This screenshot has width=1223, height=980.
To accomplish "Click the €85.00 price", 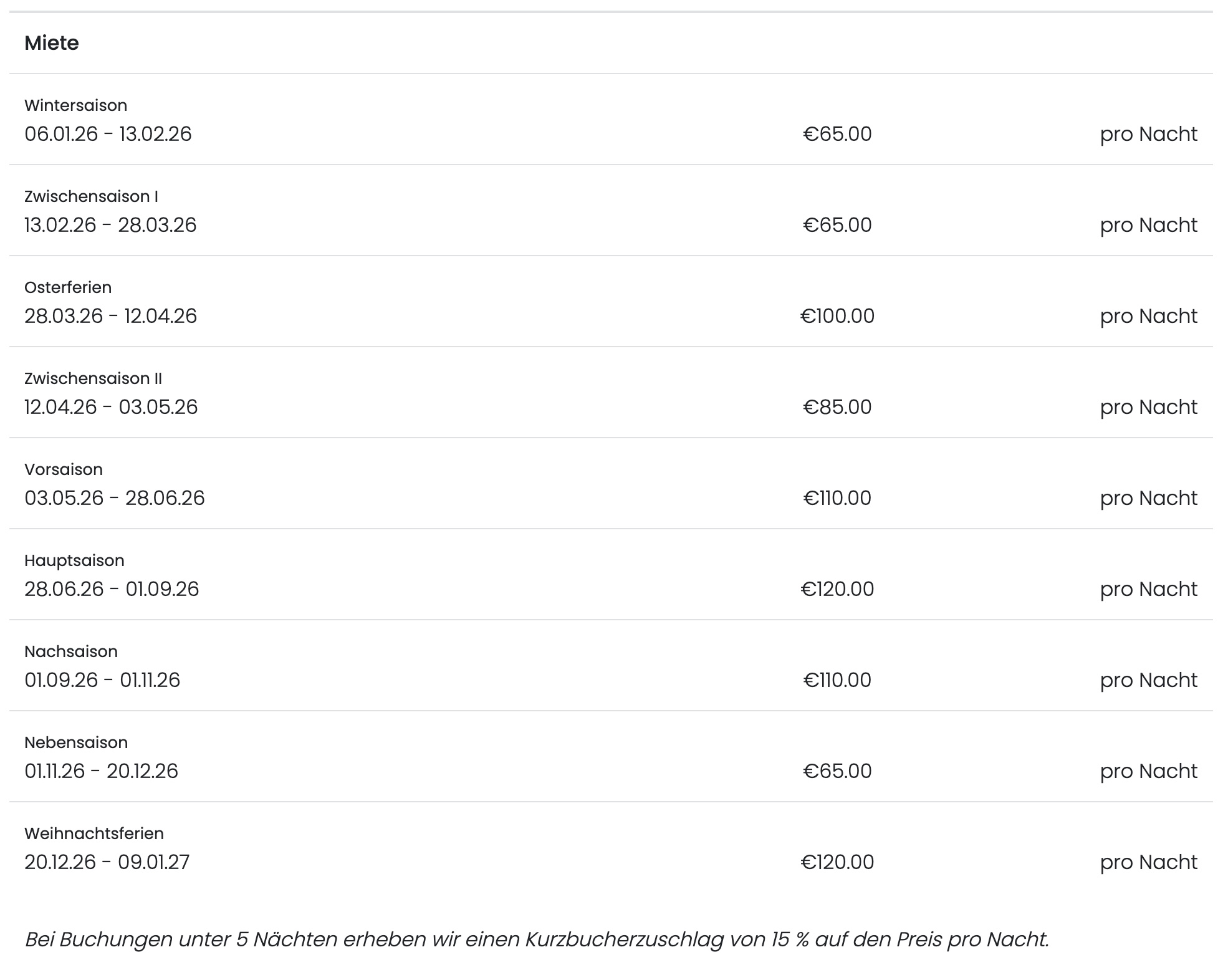I will tap(837, 407).
